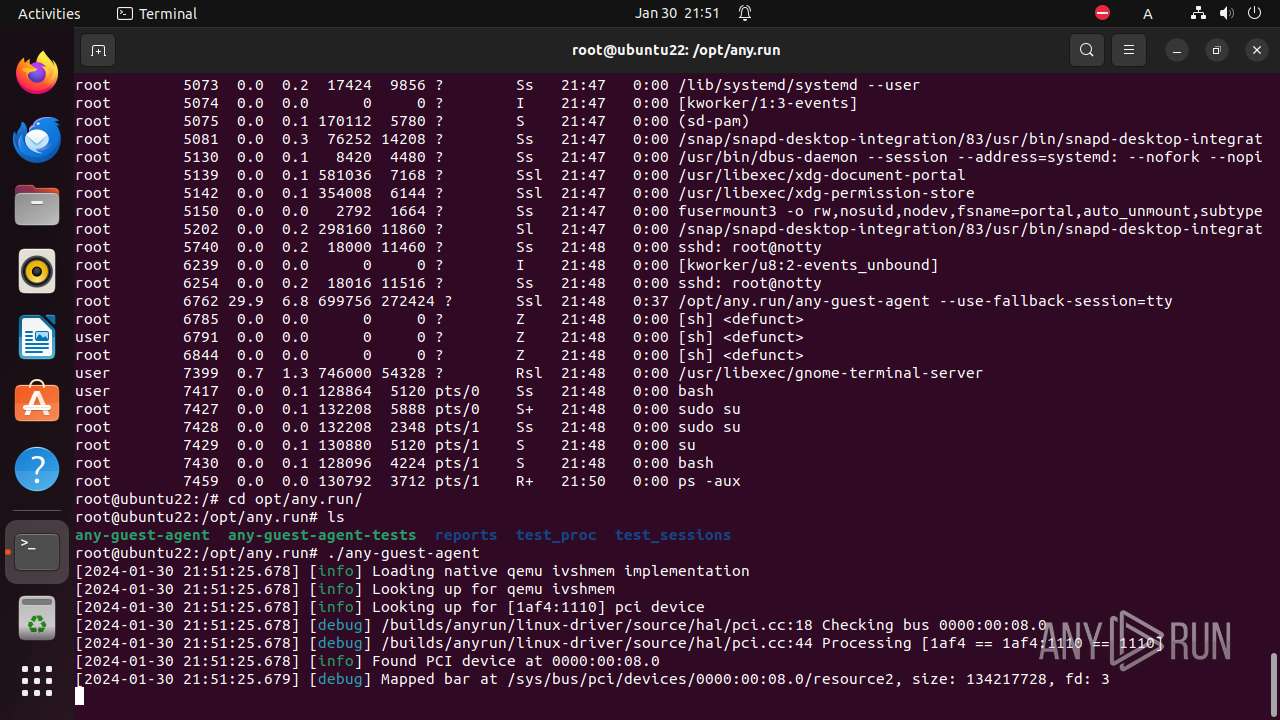Click '/usr/bin/dbus-daemon --session' process line
Viewport: 1280px width, 720px height.
click(970, 157)
